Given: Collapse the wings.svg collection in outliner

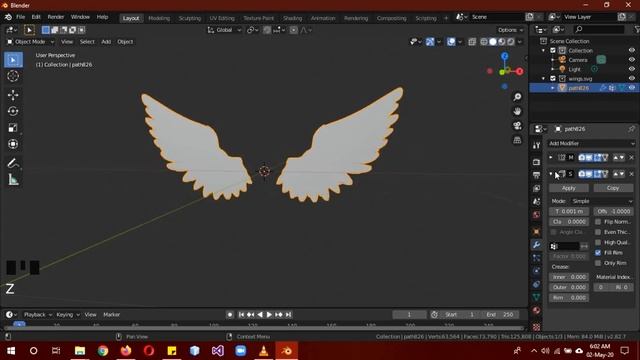Looking at the screenshot, I should (544, 79).
